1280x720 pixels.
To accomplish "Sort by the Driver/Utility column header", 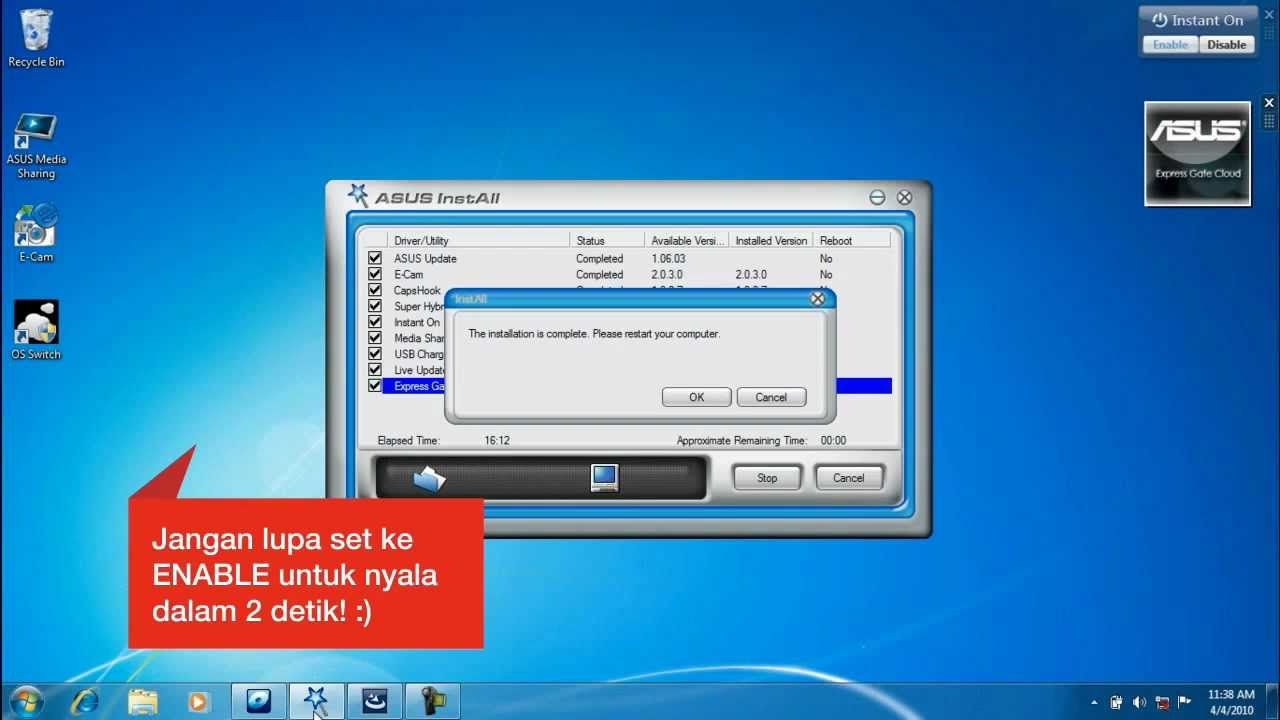I will 479,240.
